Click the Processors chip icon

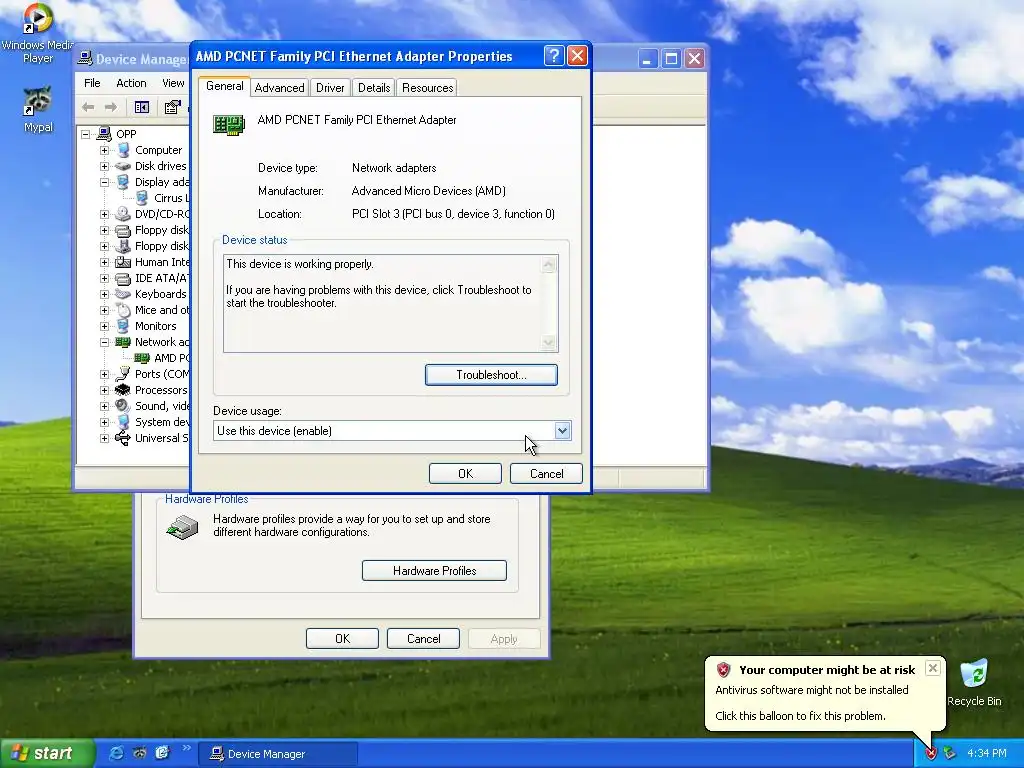click(123, 390)
